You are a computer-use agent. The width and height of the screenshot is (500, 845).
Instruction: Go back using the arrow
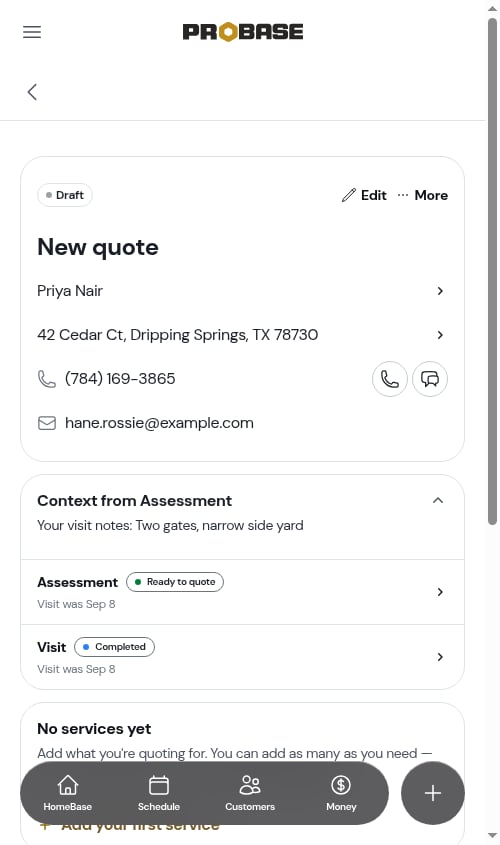(x=32, y=92)
